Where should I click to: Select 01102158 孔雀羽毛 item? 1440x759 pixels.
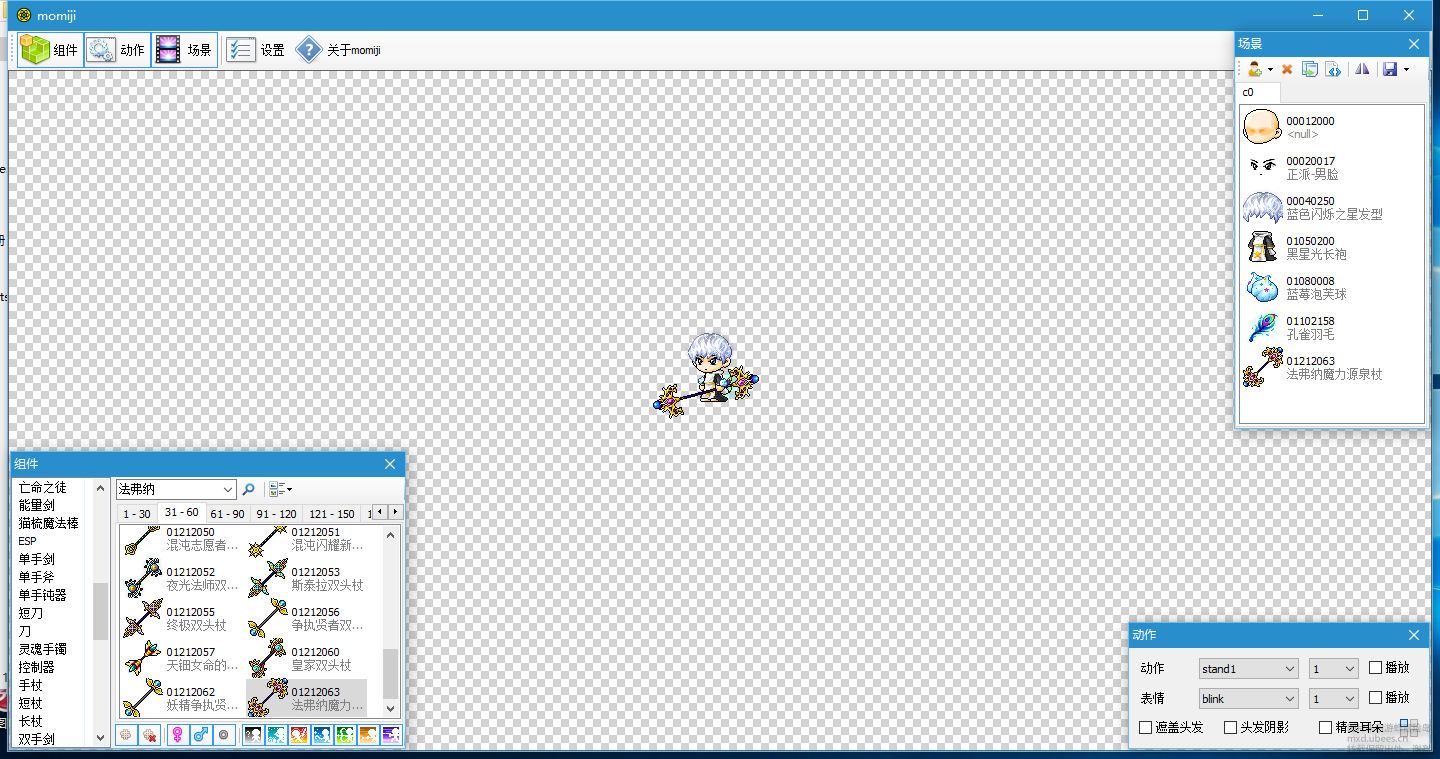click(1331, 327)
